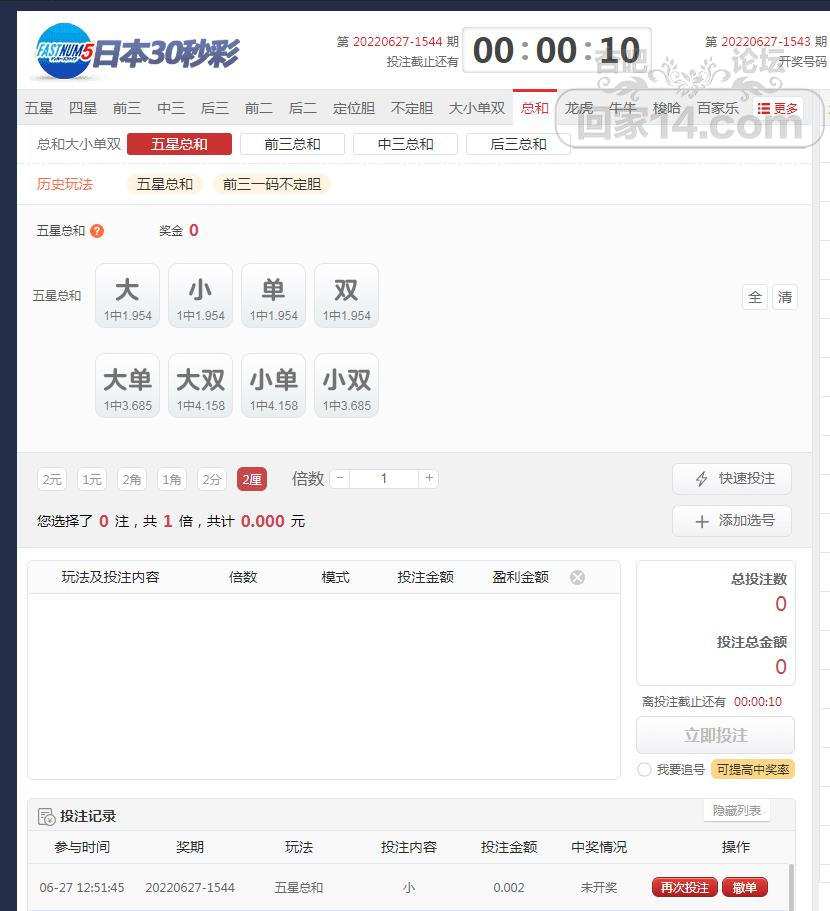Image resolution: width=830 pixels, height=911 pixels.
Task: Open history play 五星总和 pill
Action: point(164,185)
